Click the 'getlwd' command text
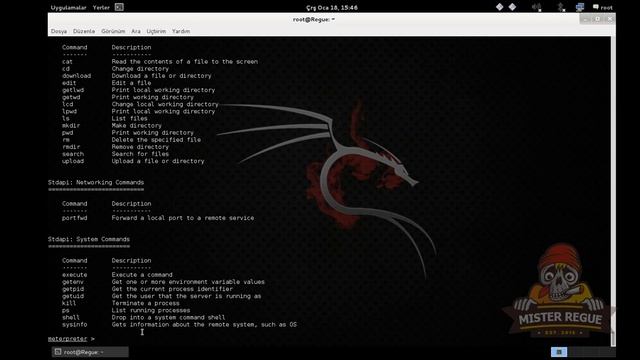This screenshot has height=360, width=640. pyautogui.click(x=73, y=90)
